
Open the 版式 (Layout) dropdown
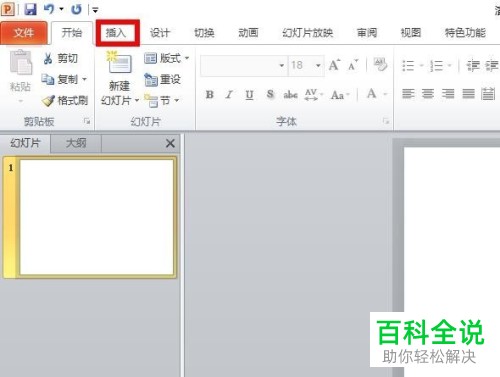coord(166,59)
